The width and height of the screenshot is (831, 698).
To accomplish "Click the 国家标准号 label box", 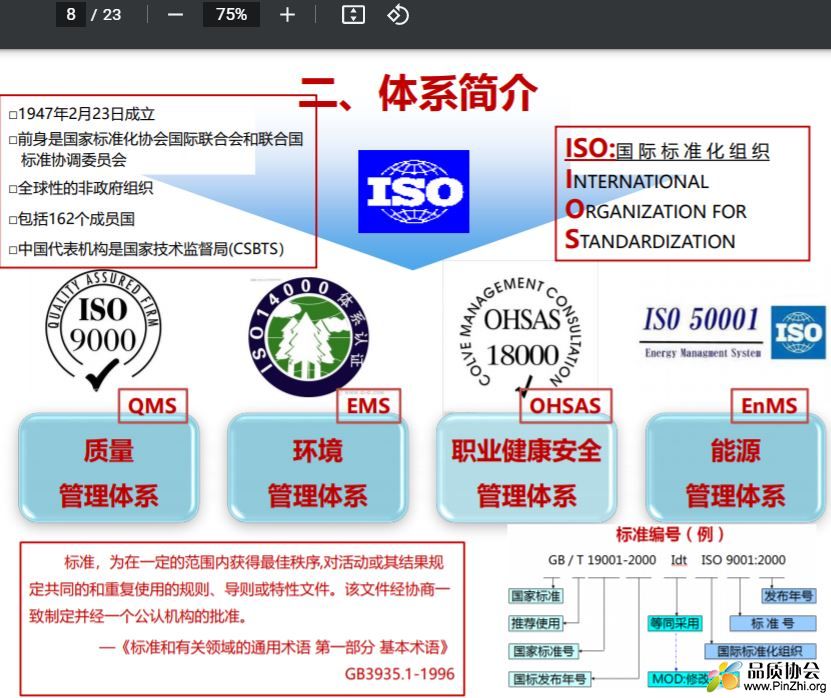I will pyautogui.click(x=543, y=651).
